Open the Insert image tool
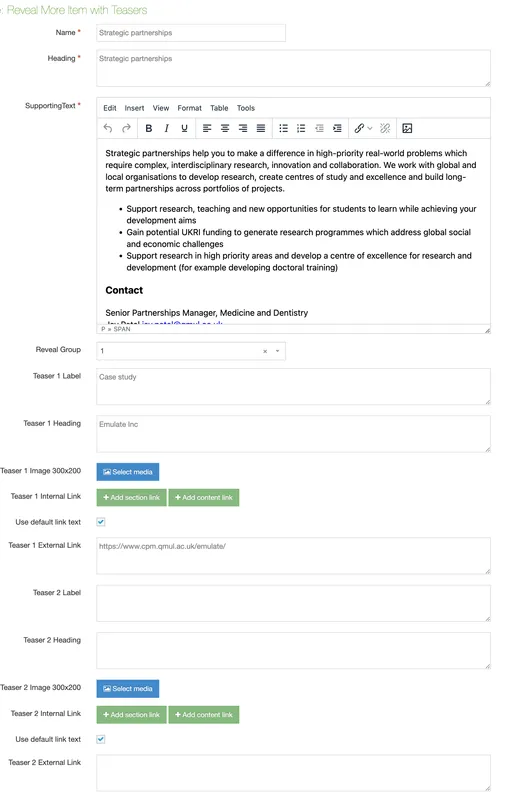The height and width of the screenshot is (800, 506). pos(407,128)
